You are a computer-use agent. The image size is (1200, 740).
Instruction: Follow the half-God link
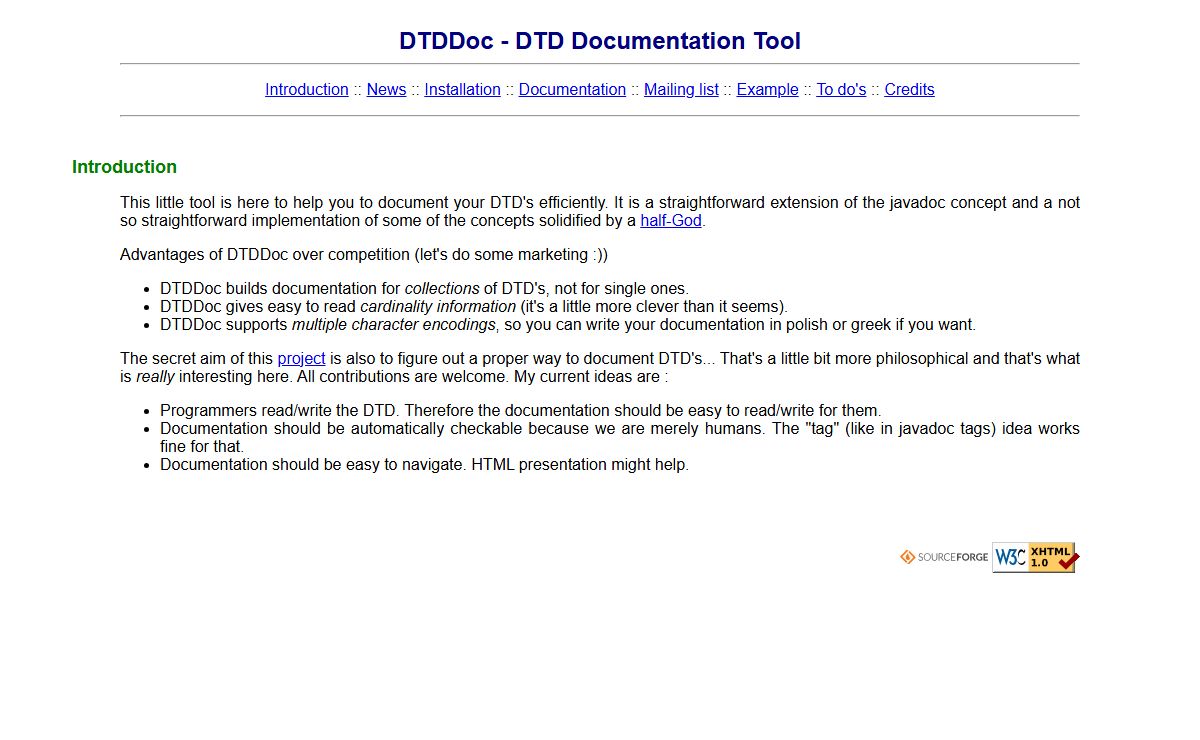pyautogui.click(x=671, y=221)
